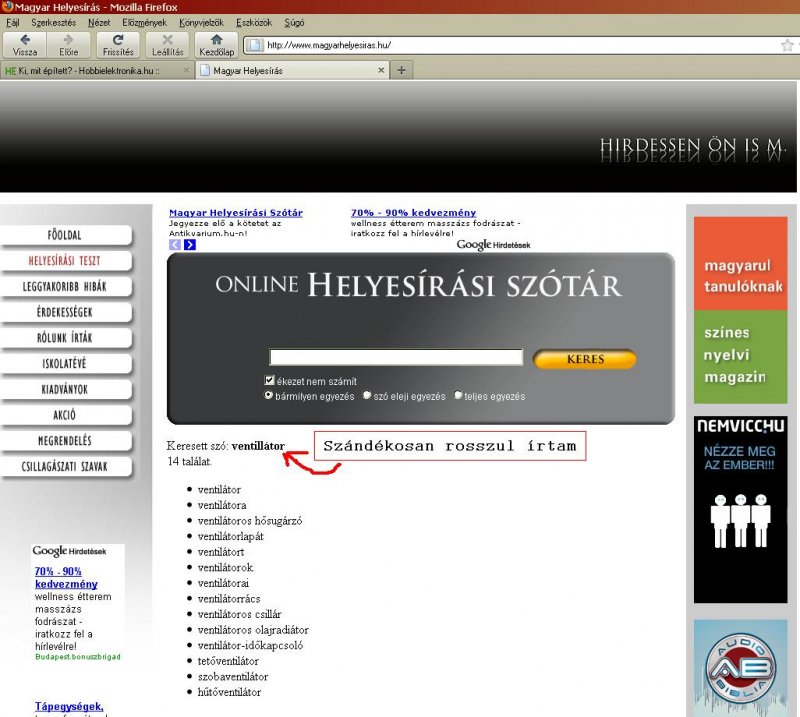Open the Könyvjelzők menu
The width and height of the screenshot is (800, 717).
(x=201, y=22)
